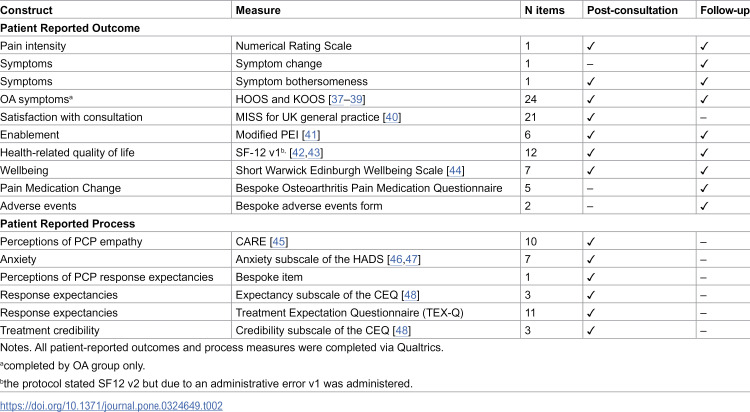Viewport: 750px width, 412px height.
Task: Open reference 46 for HADS anxiety subscale
Action: 396,259
